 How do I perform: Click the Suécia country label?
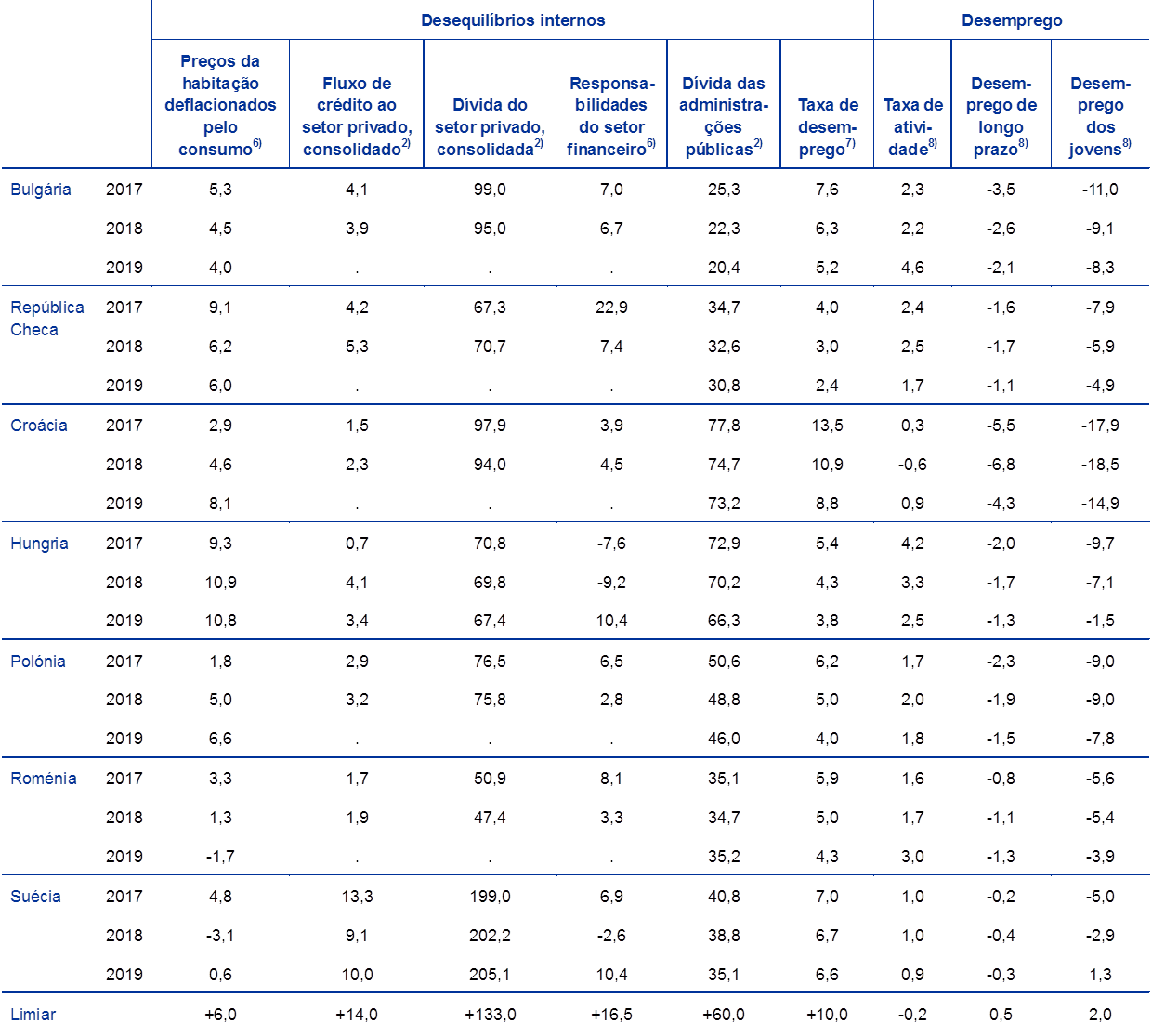(35, 897)
